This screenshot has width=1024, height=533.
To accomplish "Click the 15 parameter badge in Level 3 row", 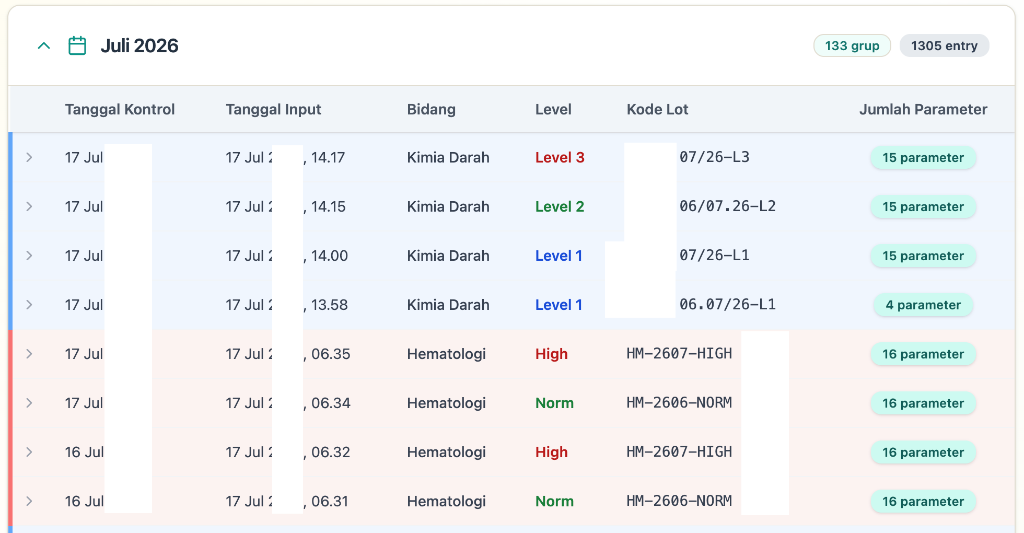I will 923,157.
